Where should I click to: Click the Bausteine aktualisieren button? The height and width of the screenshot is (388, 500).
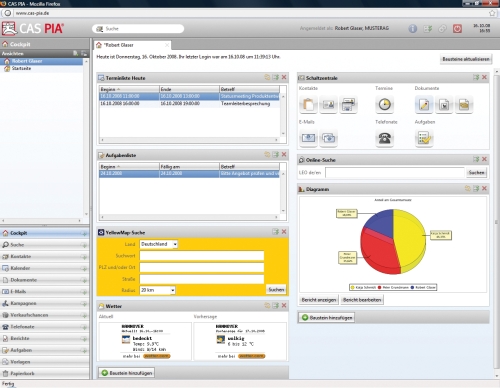[x=466, y=59]
